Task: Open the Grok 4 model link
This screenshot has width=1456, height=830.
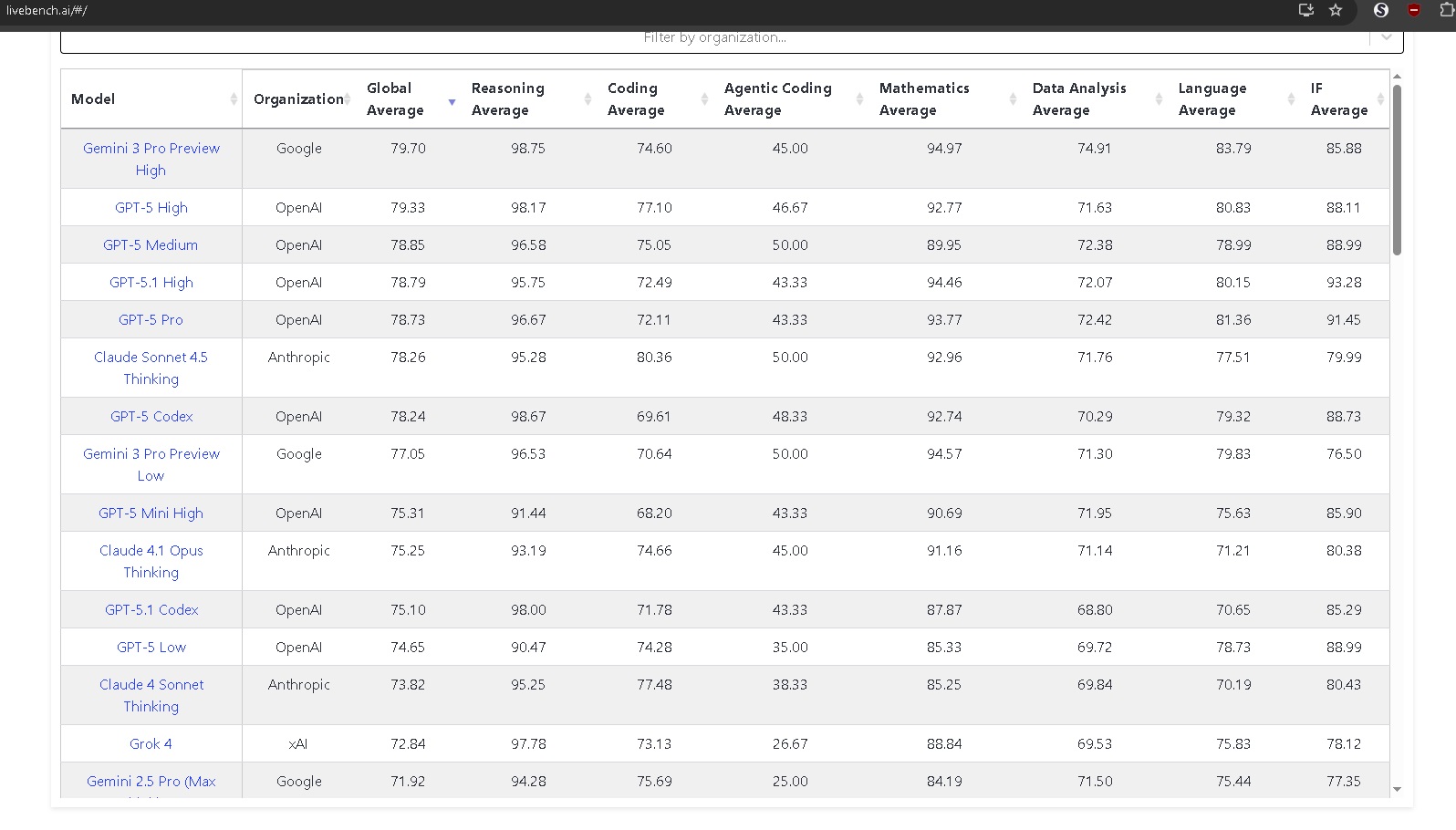Action: pyautogui.click(x=151, y=744)
